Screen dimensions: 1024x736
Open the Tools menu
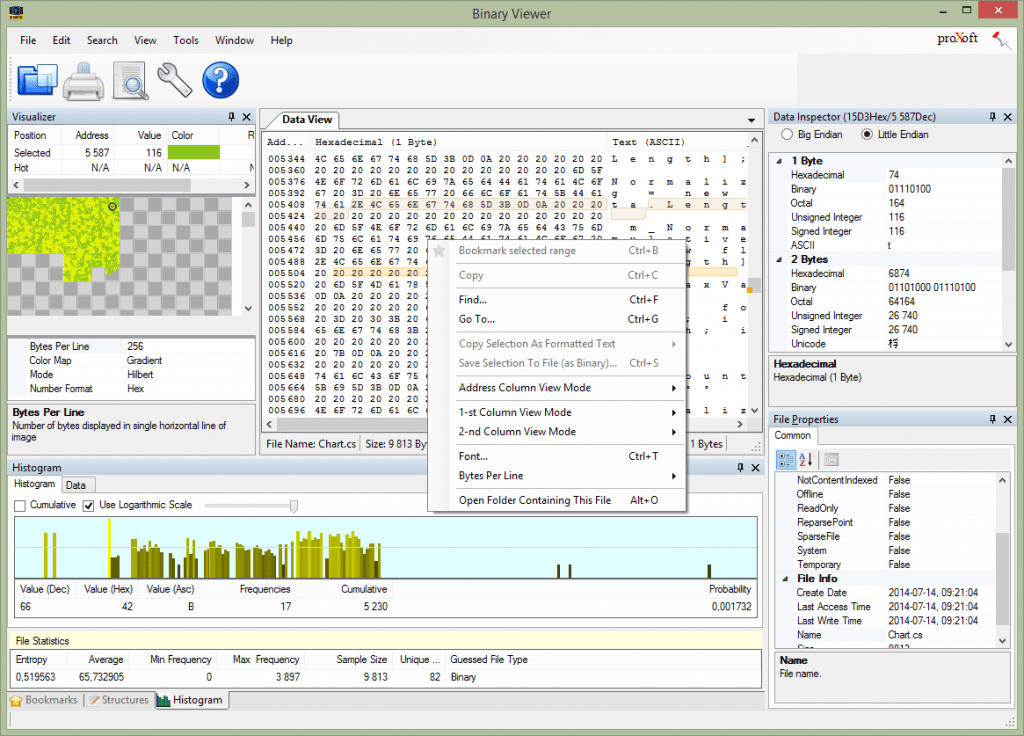(x=185, y=40)
